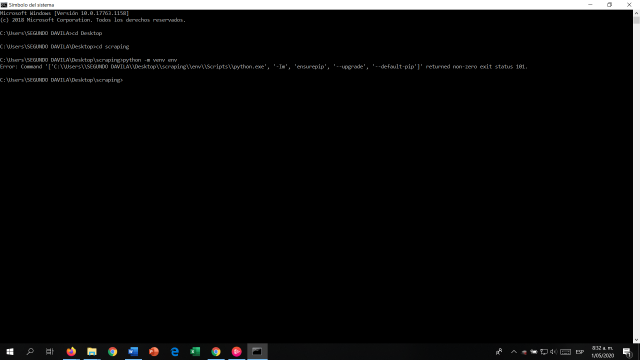640x360 pixels.
Task: Open Excel from the taskbar
Action: pyautogui.click(x=195, y=351)
